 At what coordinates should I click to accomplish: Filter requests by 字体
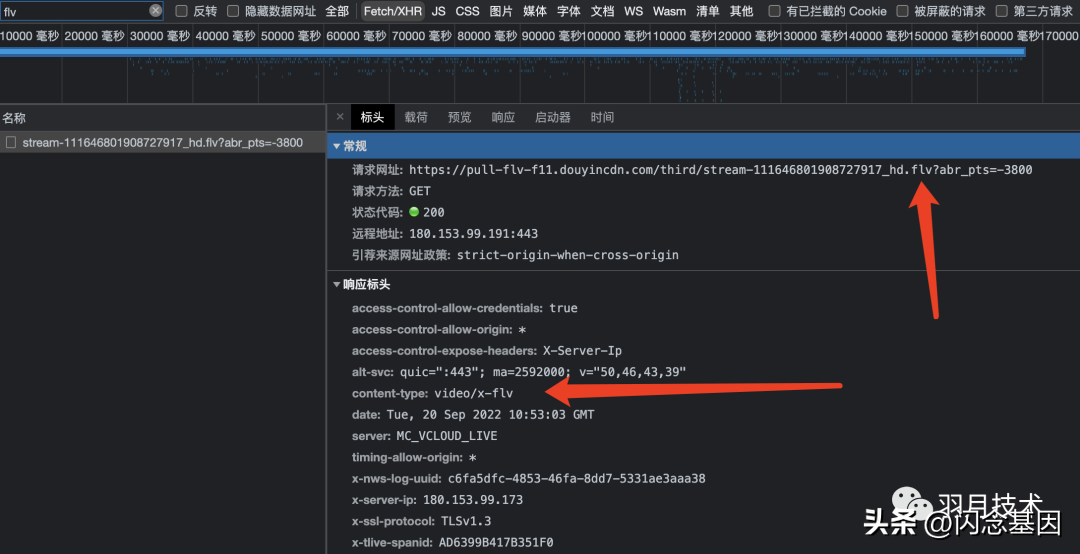569,11
